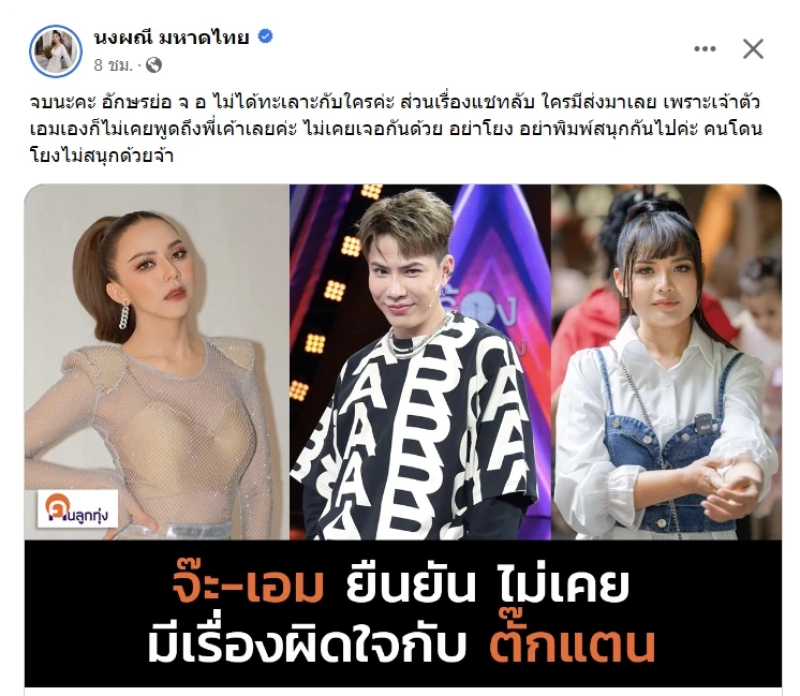The image size is (800, 696).
Task: Open the post's three-dot options menu
Action: tap(705, 49)
